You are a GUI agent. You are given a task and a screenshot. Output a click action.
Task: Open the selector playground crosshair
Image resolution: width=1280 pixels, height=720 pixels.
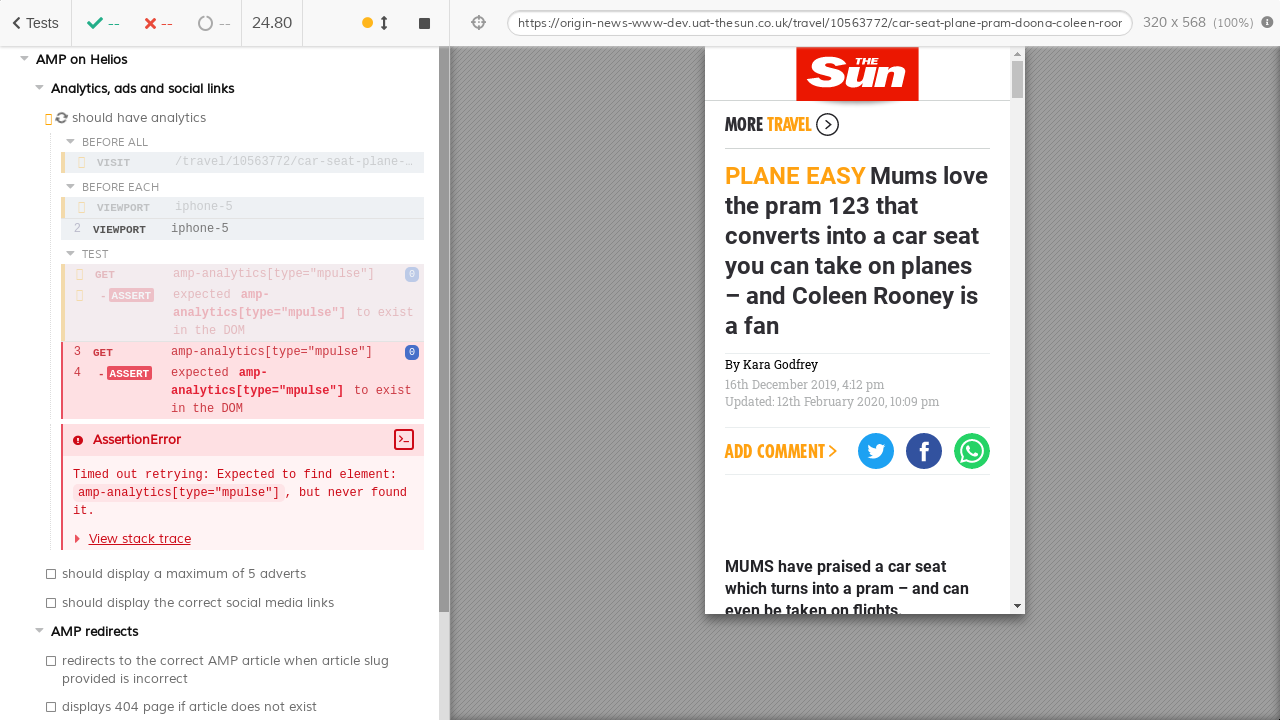[x=478, y=23]
